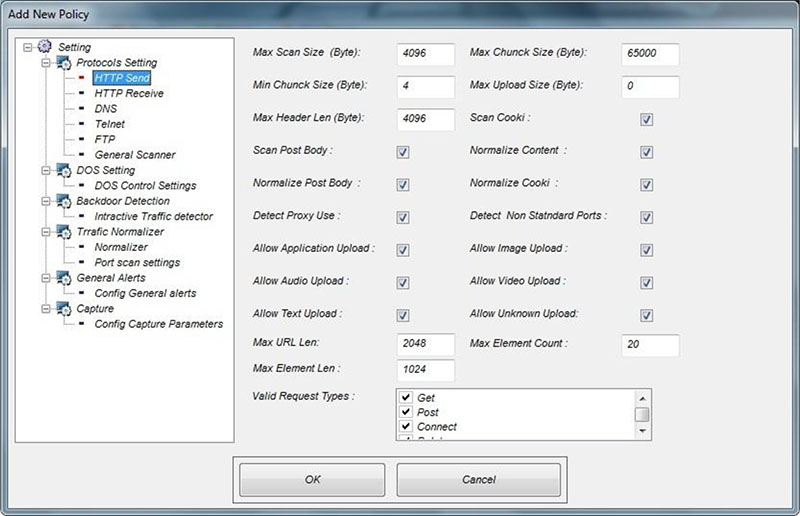Image resolution: width=800 pixels, height=516 pixels.
Task: Click the OK button
Action: pos(312,480)
